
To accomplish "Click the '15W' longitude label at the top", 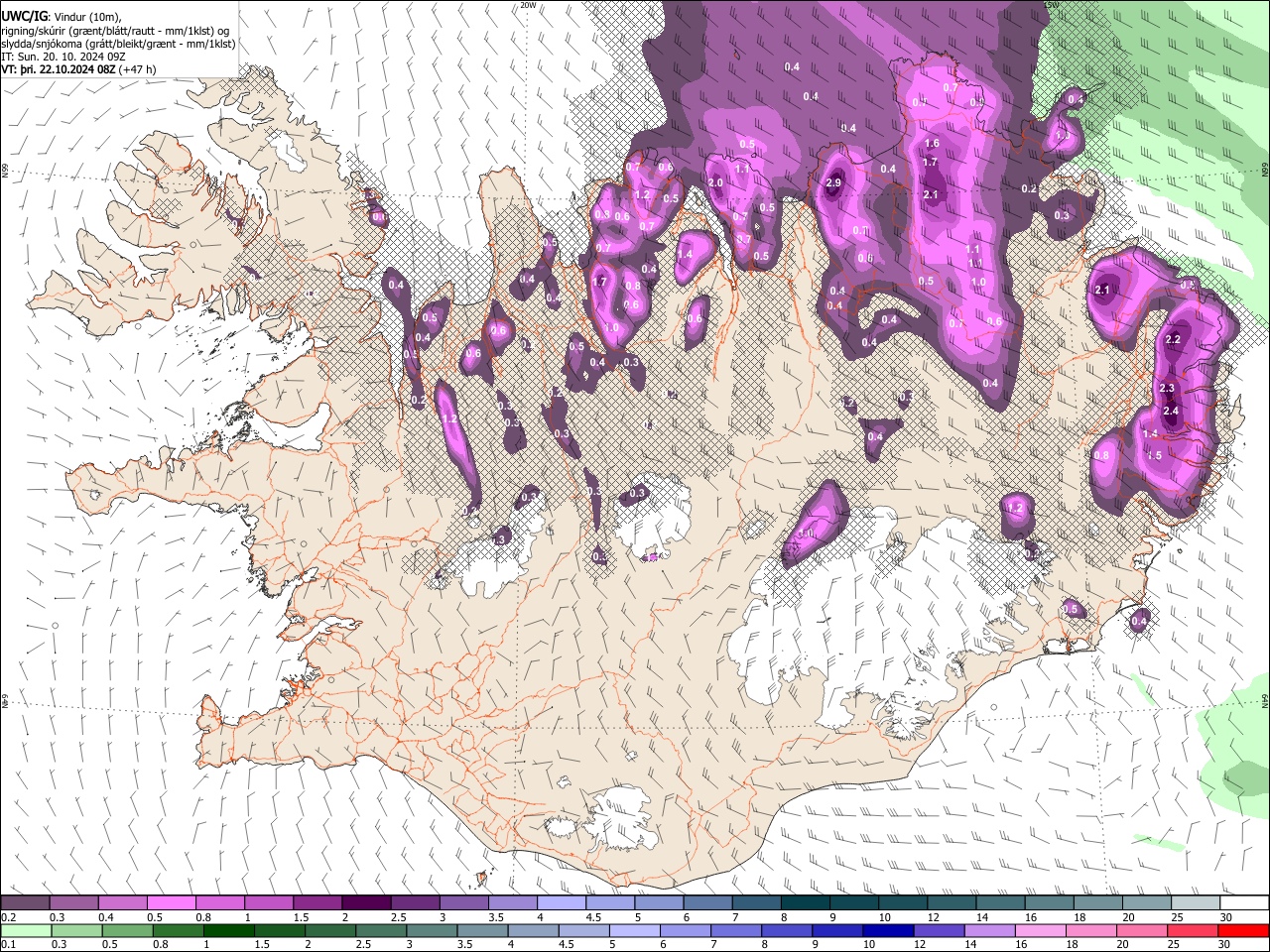I will [1052, 5].
